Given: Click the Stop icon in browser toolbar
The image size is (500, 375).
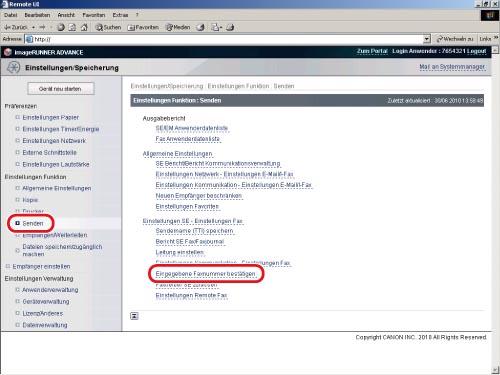Looking at the screenshot, I should tap(61, 27).
